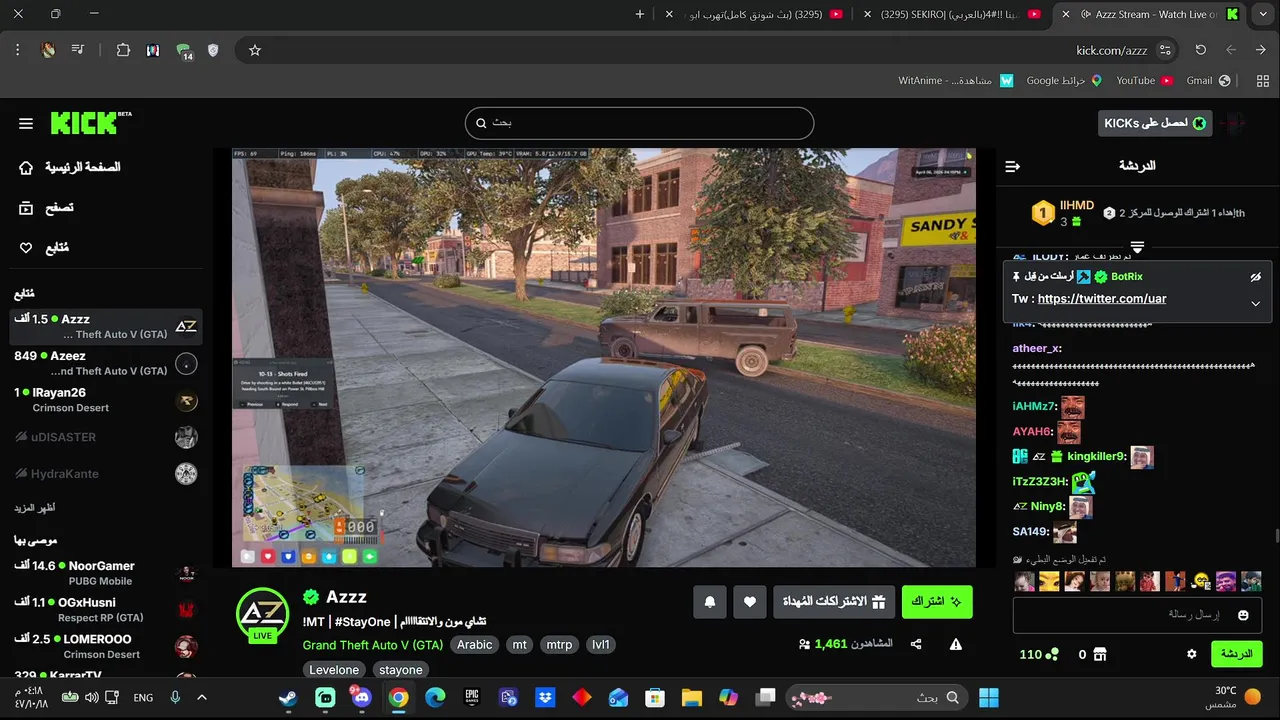Open the Gmail bookmark
Image resolution: width=1280 pixels, height=720 pixels.
tap(1208, 81)
